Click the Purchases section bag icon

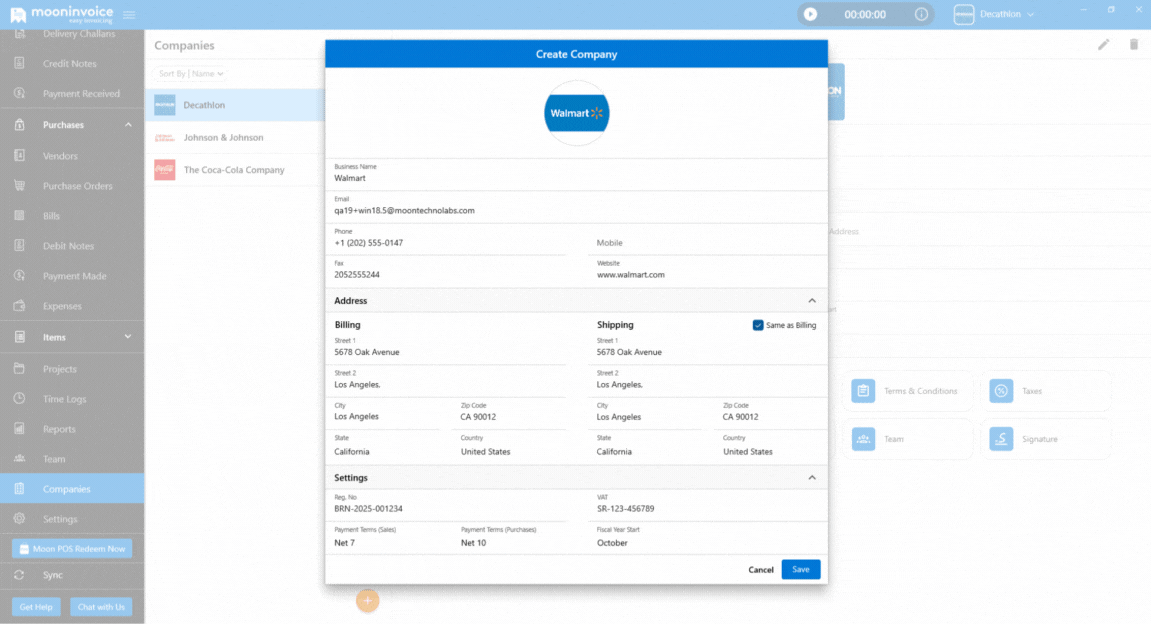[19, 125]
